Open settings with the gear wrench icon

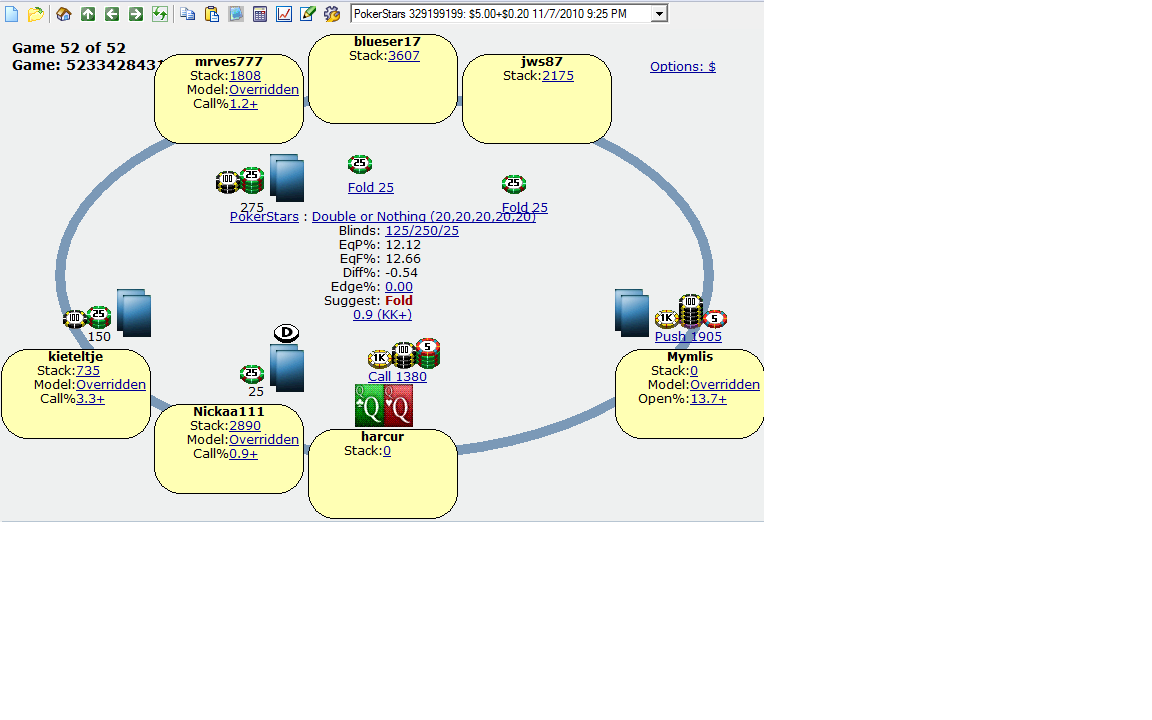click(x=332, y=14)
